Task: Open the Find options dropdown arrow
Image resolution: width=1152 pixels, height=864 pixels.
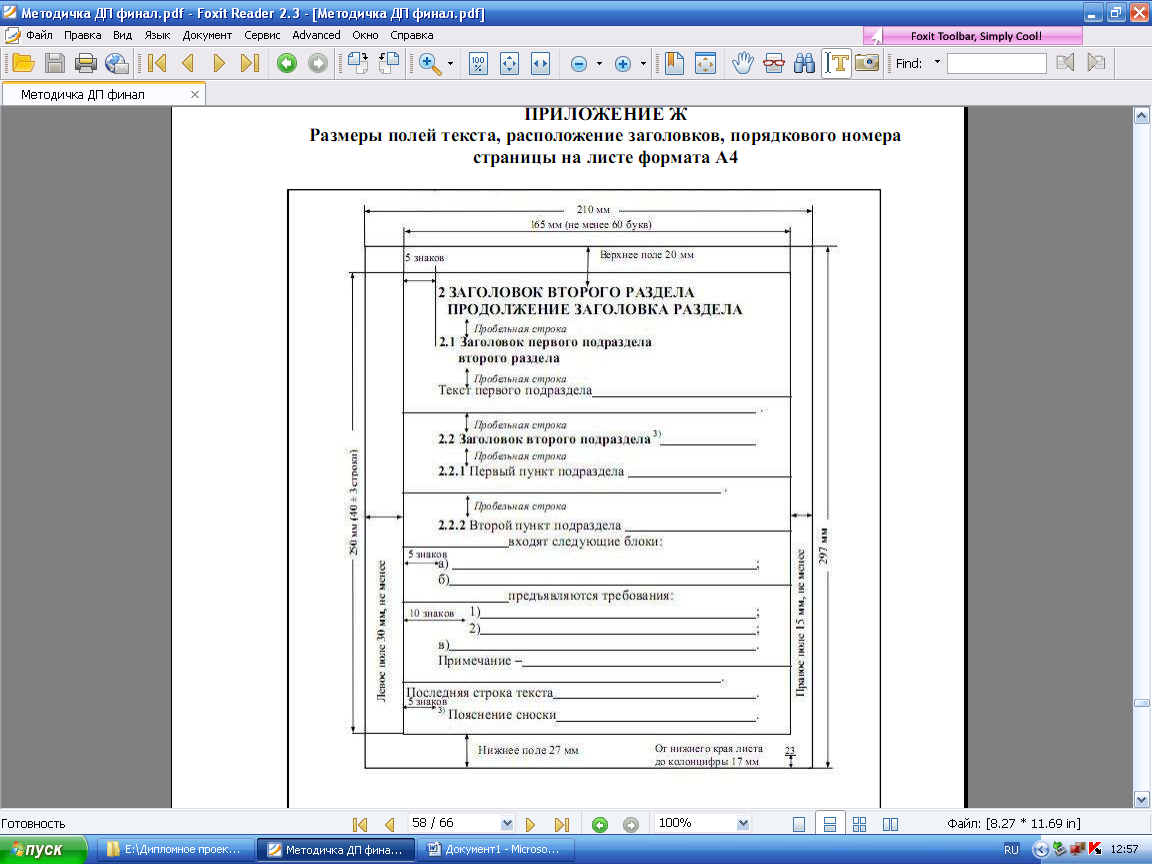Action: [x=937, y=62]
